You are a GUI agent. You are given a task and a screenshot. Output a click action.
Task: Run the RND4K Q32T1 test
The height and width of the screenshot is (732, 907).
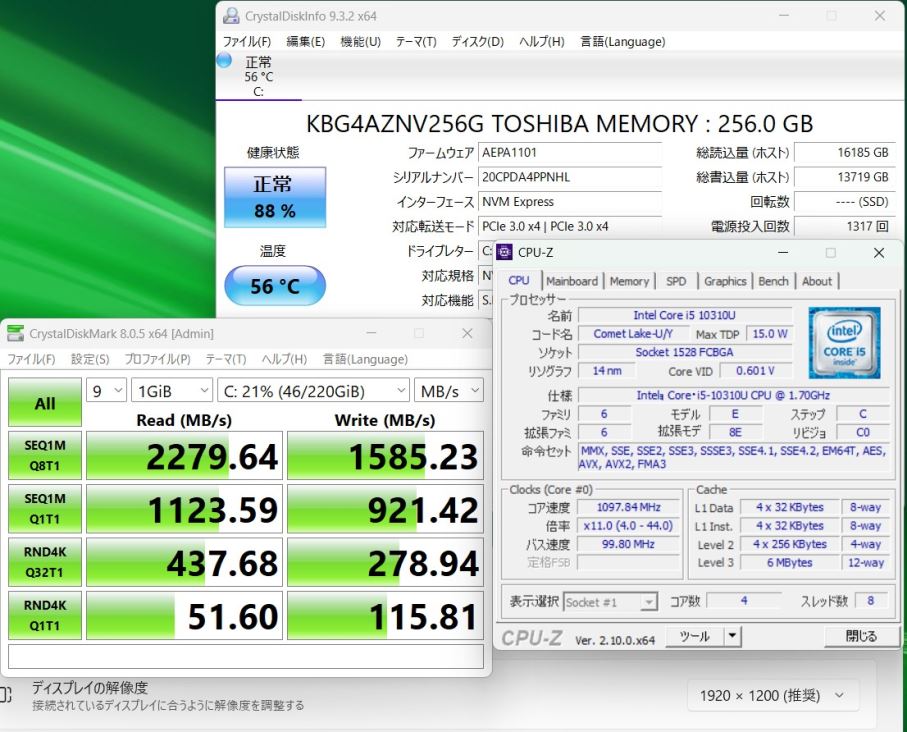pos(45,562)
